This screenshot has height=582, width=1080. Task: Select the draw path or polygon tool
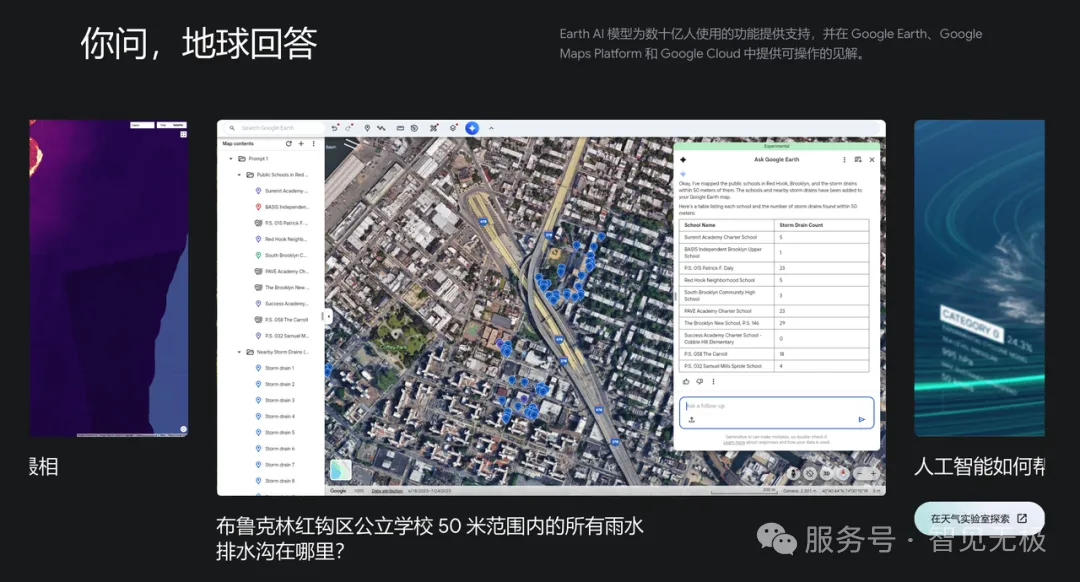381,128
